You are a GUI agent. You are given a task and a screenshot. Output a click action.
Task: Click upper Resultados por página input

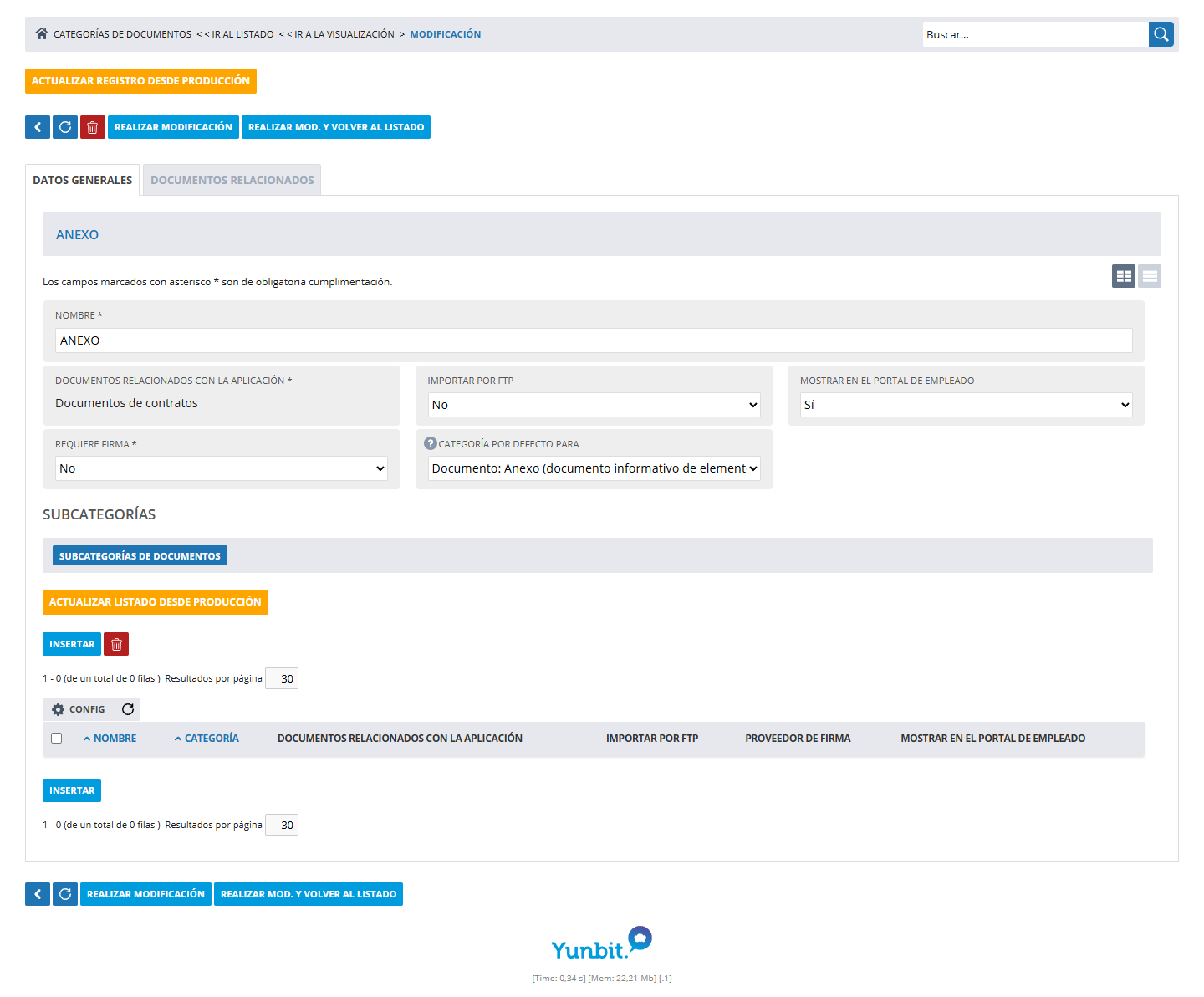coord(282,678)
